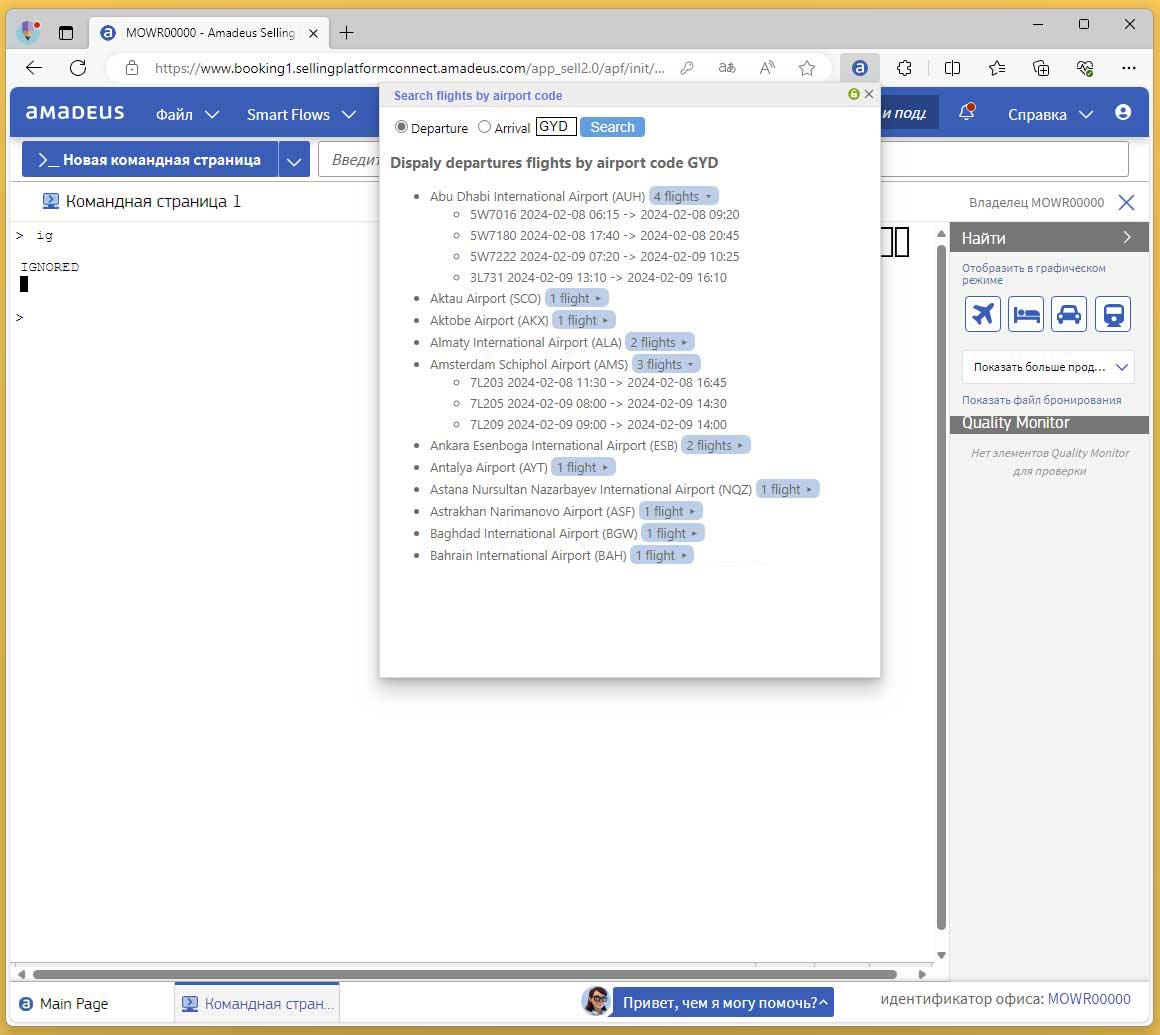Screen dimensions: 1160x1035
Task: Expand Aktobe Airport 1 flight list
Action: [x=584, y=320]
